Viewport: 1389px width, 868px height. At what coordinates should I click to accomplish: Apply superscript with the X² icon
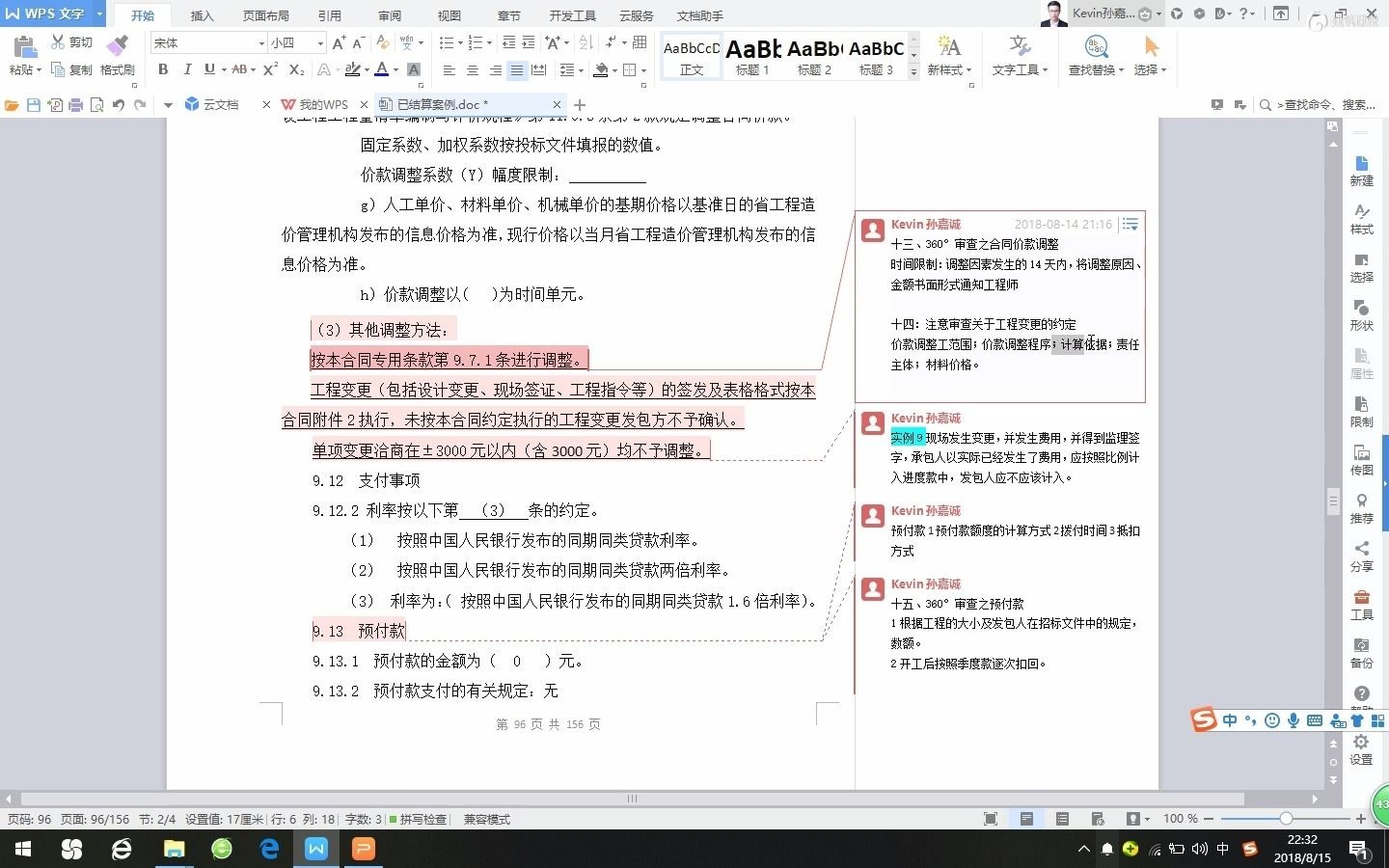[270, 69]
